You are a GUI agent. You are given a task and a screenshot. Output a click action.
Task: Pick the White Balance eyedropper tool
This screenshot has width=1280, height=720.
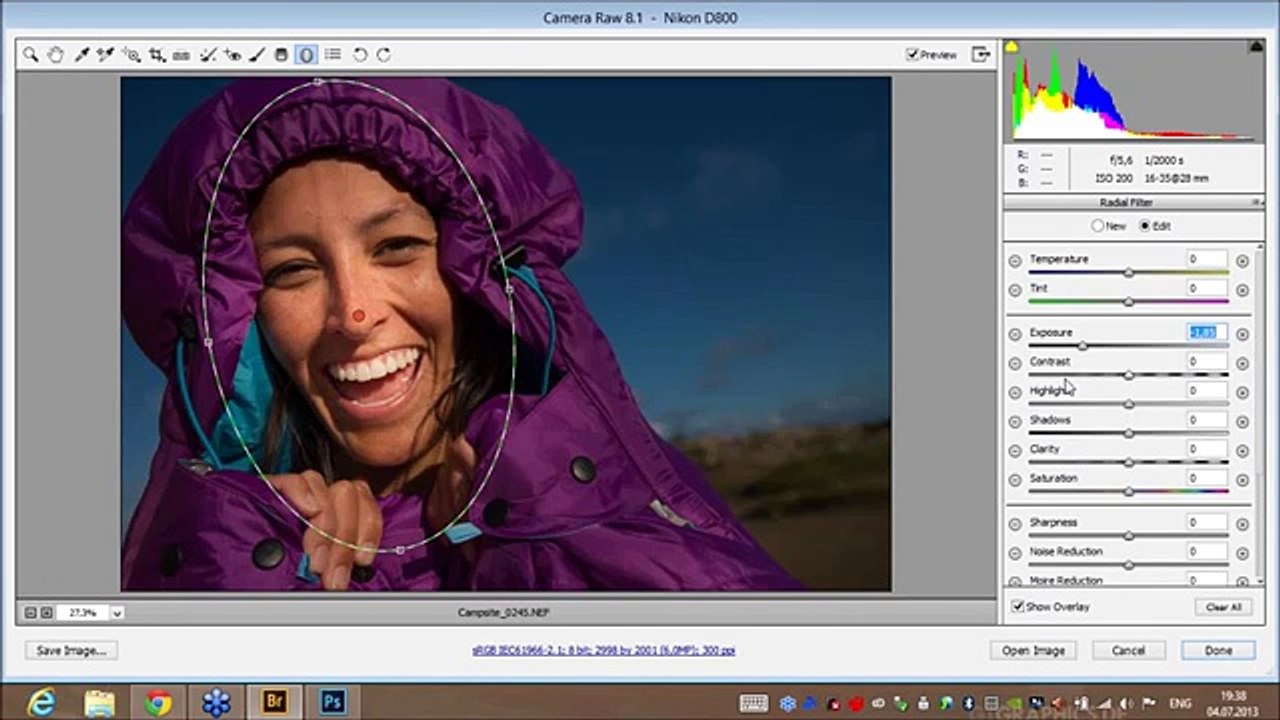click(x=81, y=55)
